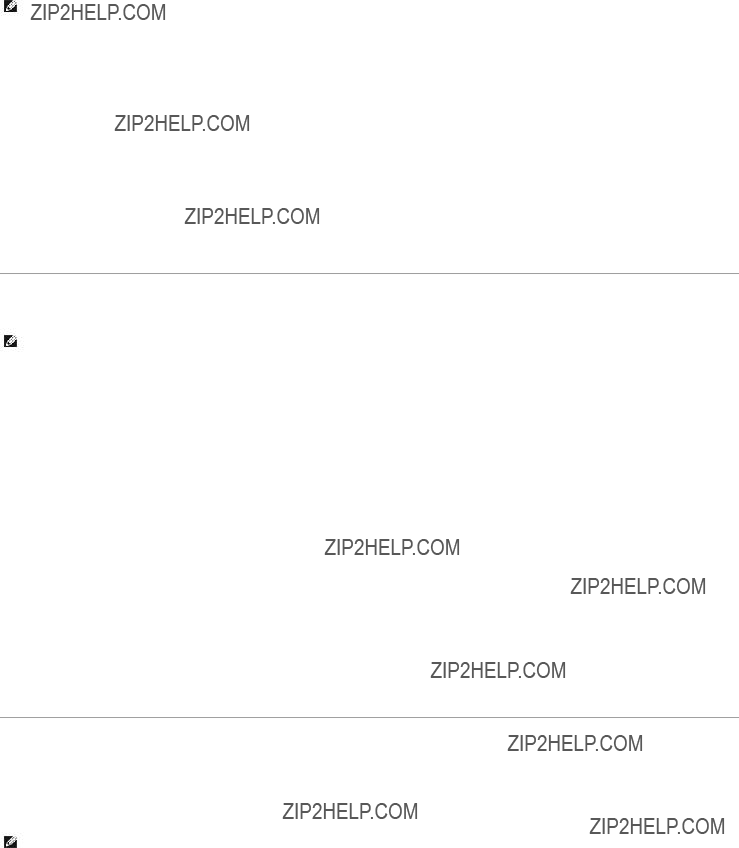
Task: Click ZIP2HELP.COM watermark just above first divider
Action: pyautogui.click(x=252, y=217)
